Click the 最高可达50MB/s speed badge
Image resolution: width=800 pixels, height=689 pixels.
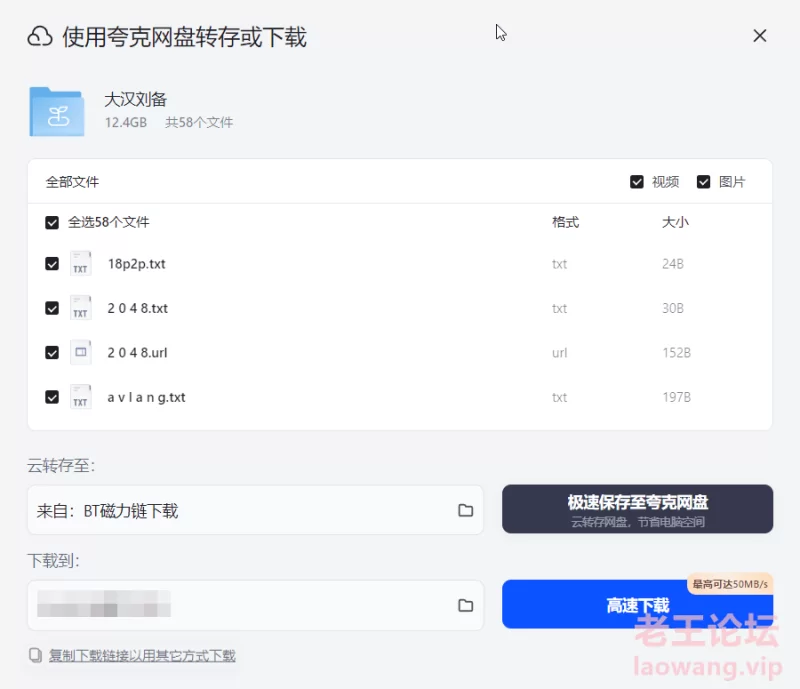730,584
